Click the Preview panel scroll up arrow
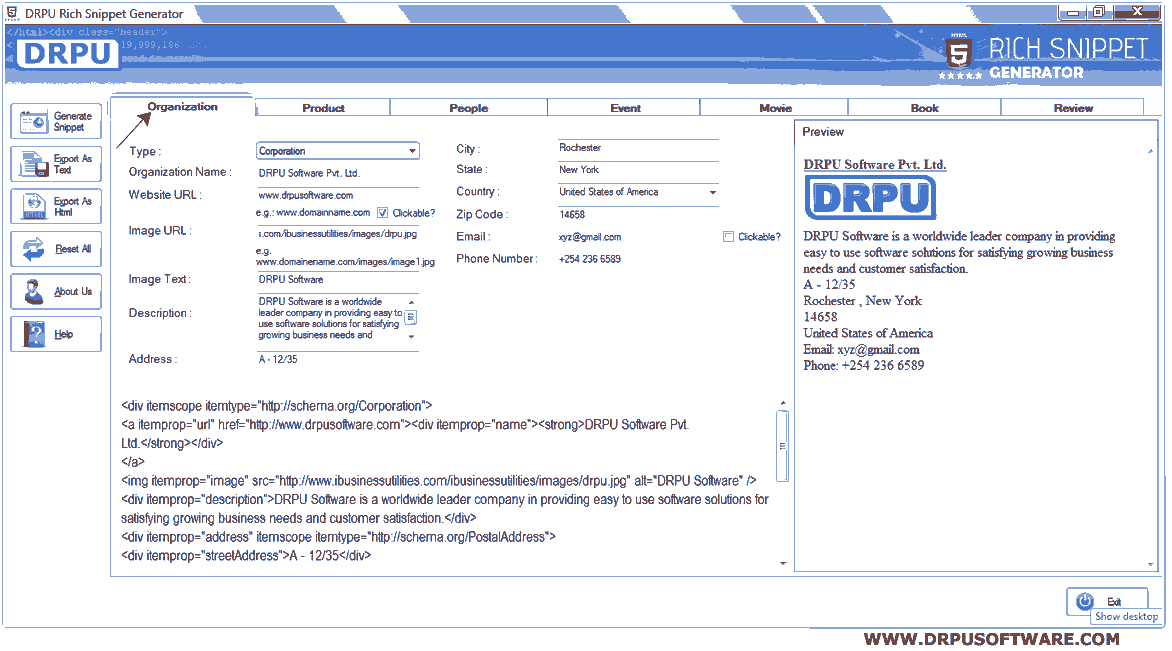Image resolution: width=1172 pixels, height=651 pixels. [1150, 152]
